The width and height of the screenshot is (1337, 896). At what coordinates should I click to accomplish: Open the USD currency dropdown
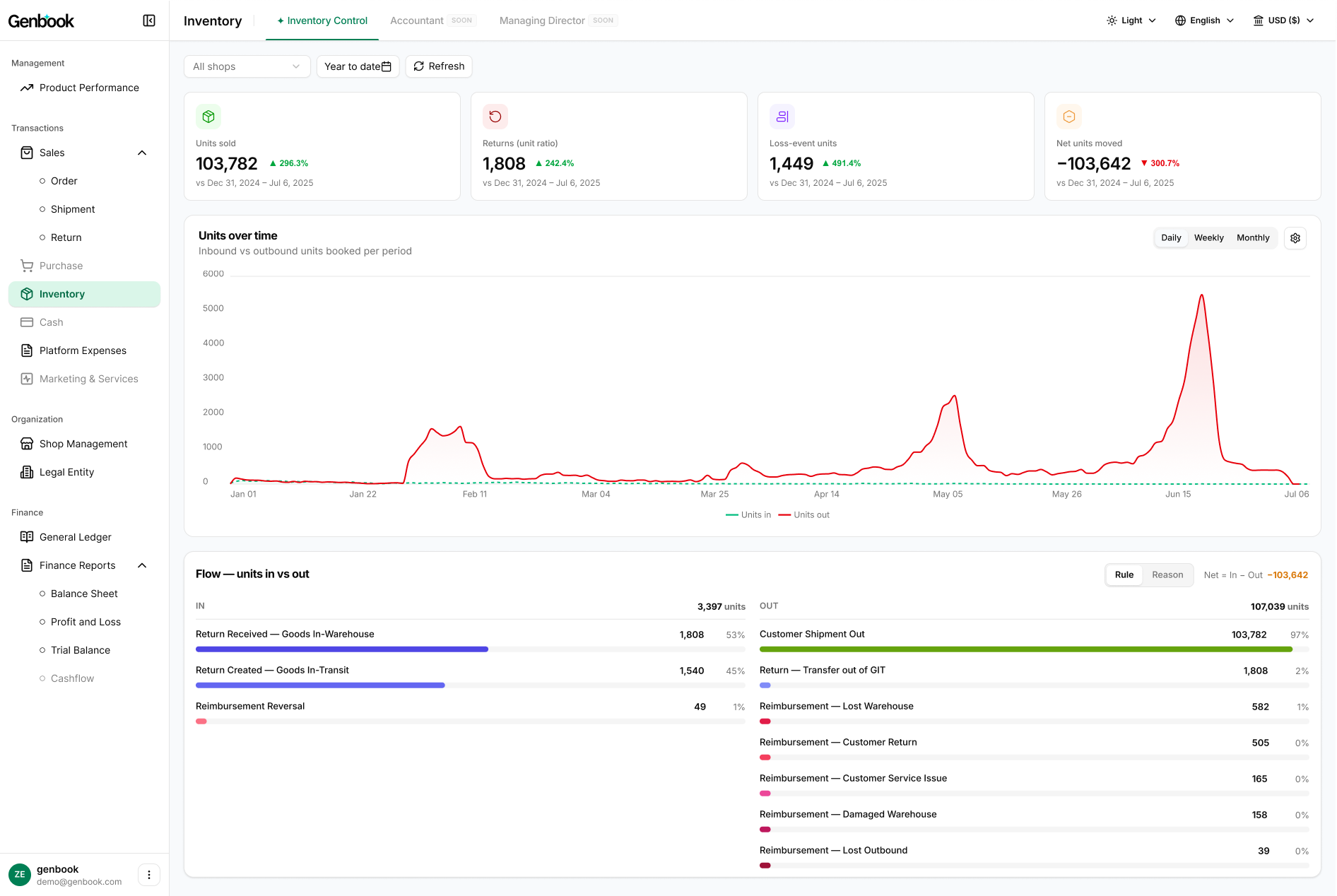pos(1283,20)
